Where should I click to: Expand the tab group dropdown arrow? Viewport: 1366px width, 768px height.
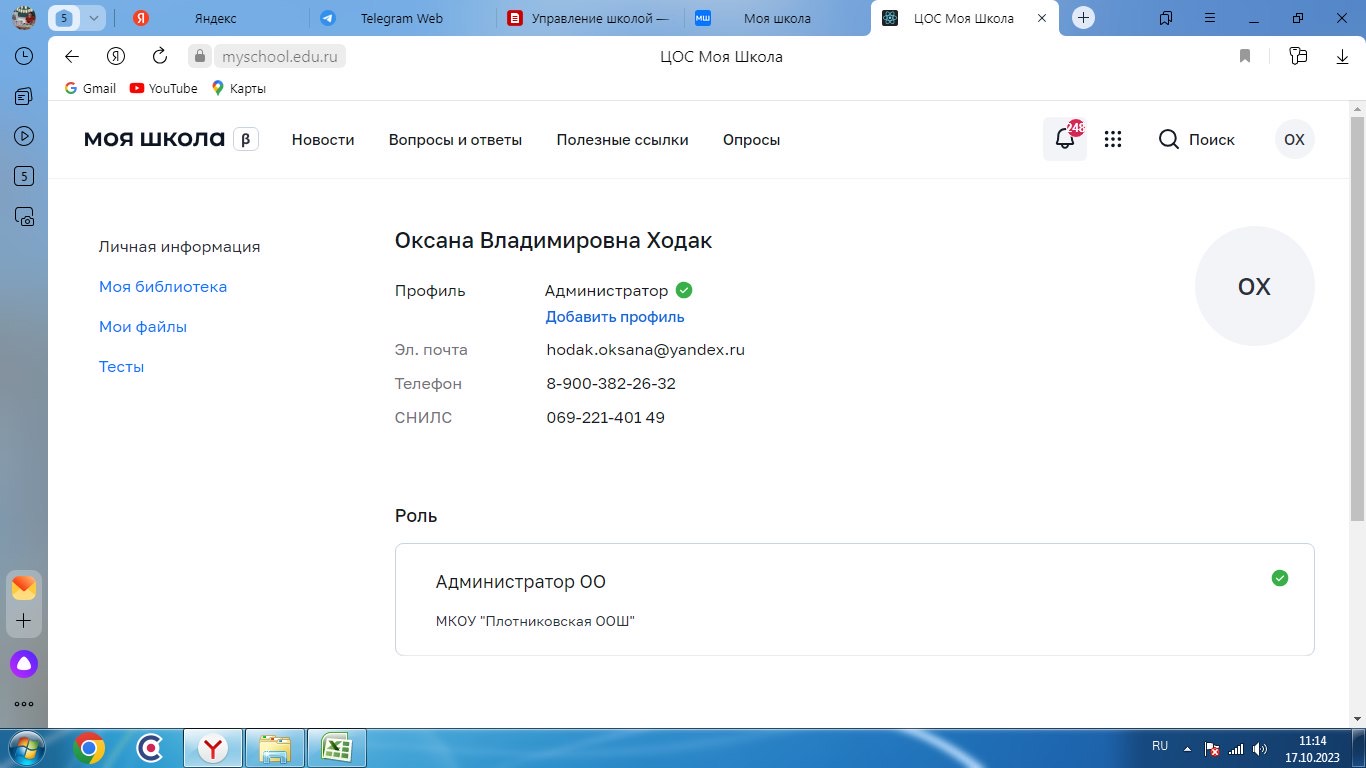tap(93, 18)
